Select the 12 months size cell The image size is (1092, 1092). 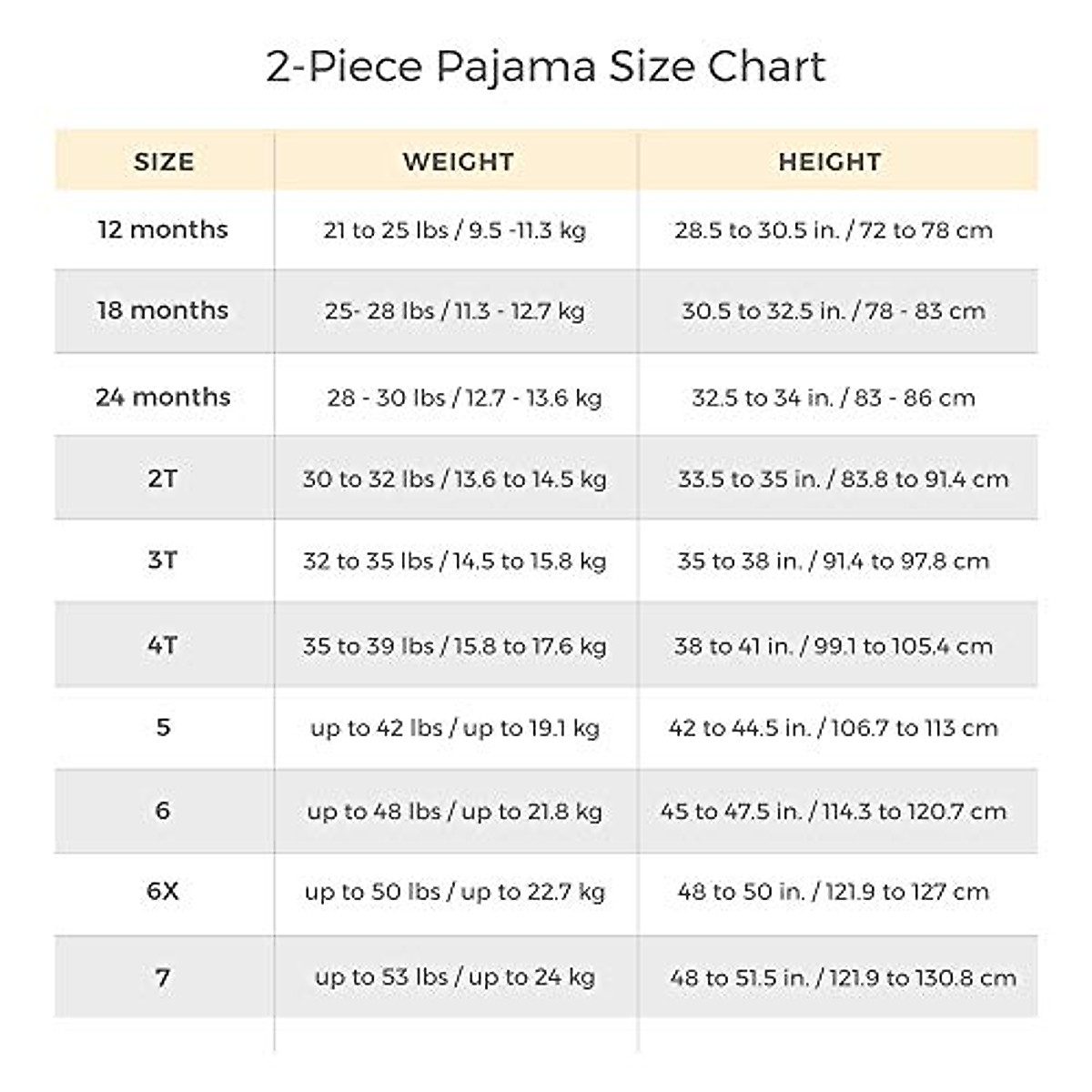click(x=164, y=229)
